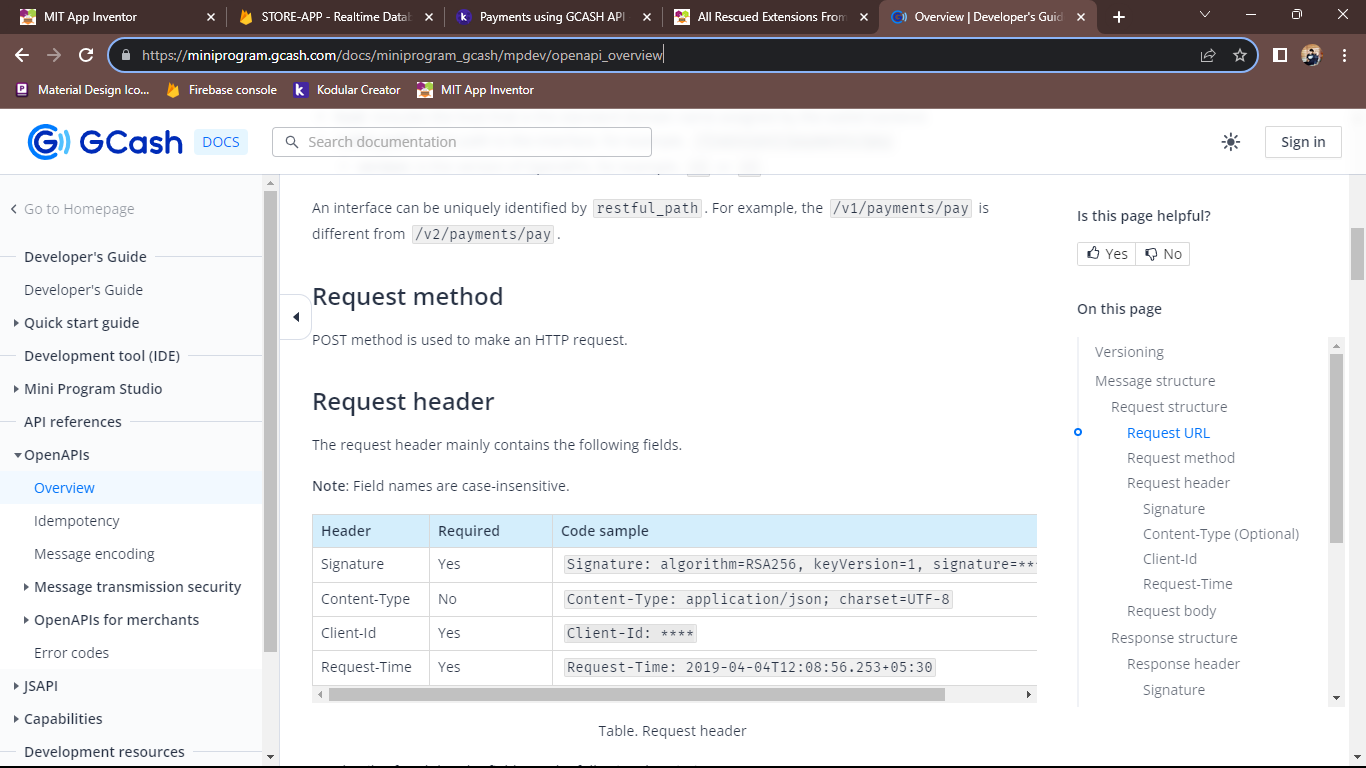The height and width of the screenshot is (768, 1366).
Task: Close the STORE-APP Realtime Database tab
Action: click(428, 17)
